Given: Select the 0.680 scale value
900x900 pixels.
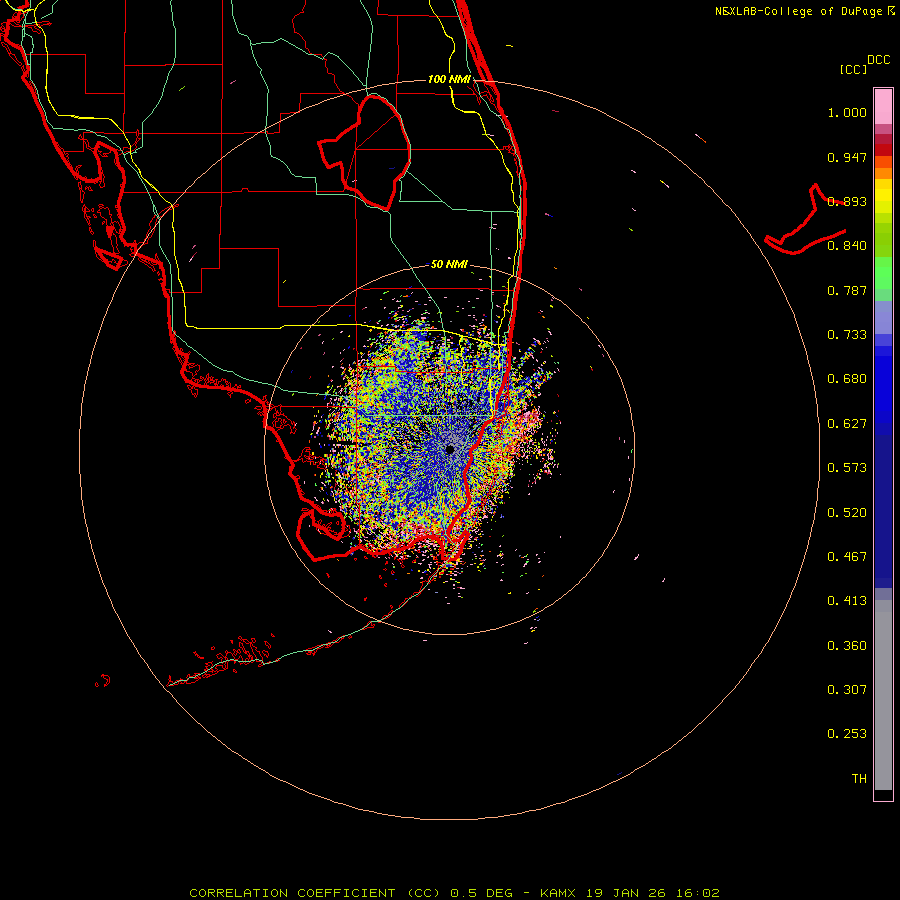Looking at the screenshot, I should pyautogui.click(x=847, y=379).
